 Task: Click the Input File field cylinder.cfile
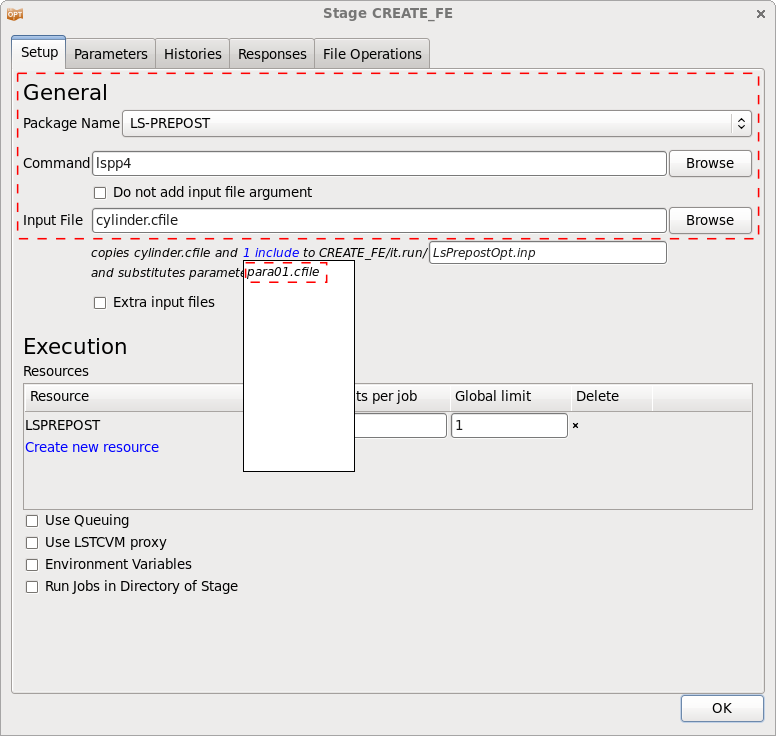[379, 220]
